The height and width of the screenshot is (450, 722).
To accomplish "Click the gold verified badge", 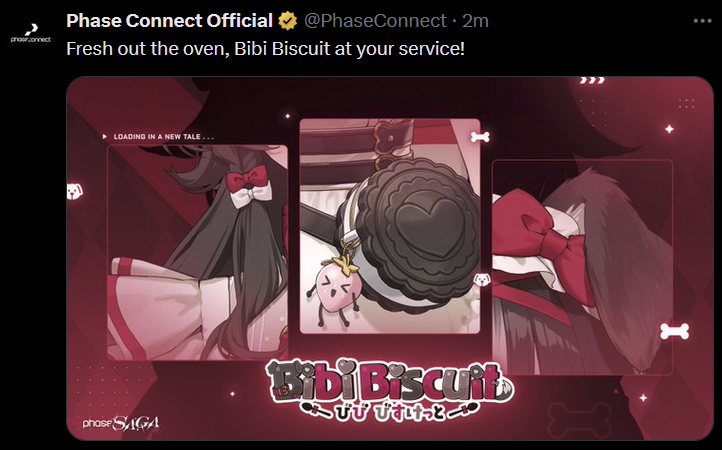I will tap(288, 21).
